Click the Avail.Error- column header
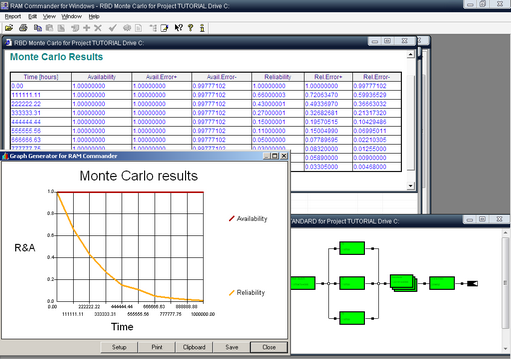This screenshot has height=360, width=511. tap(222, 77)
